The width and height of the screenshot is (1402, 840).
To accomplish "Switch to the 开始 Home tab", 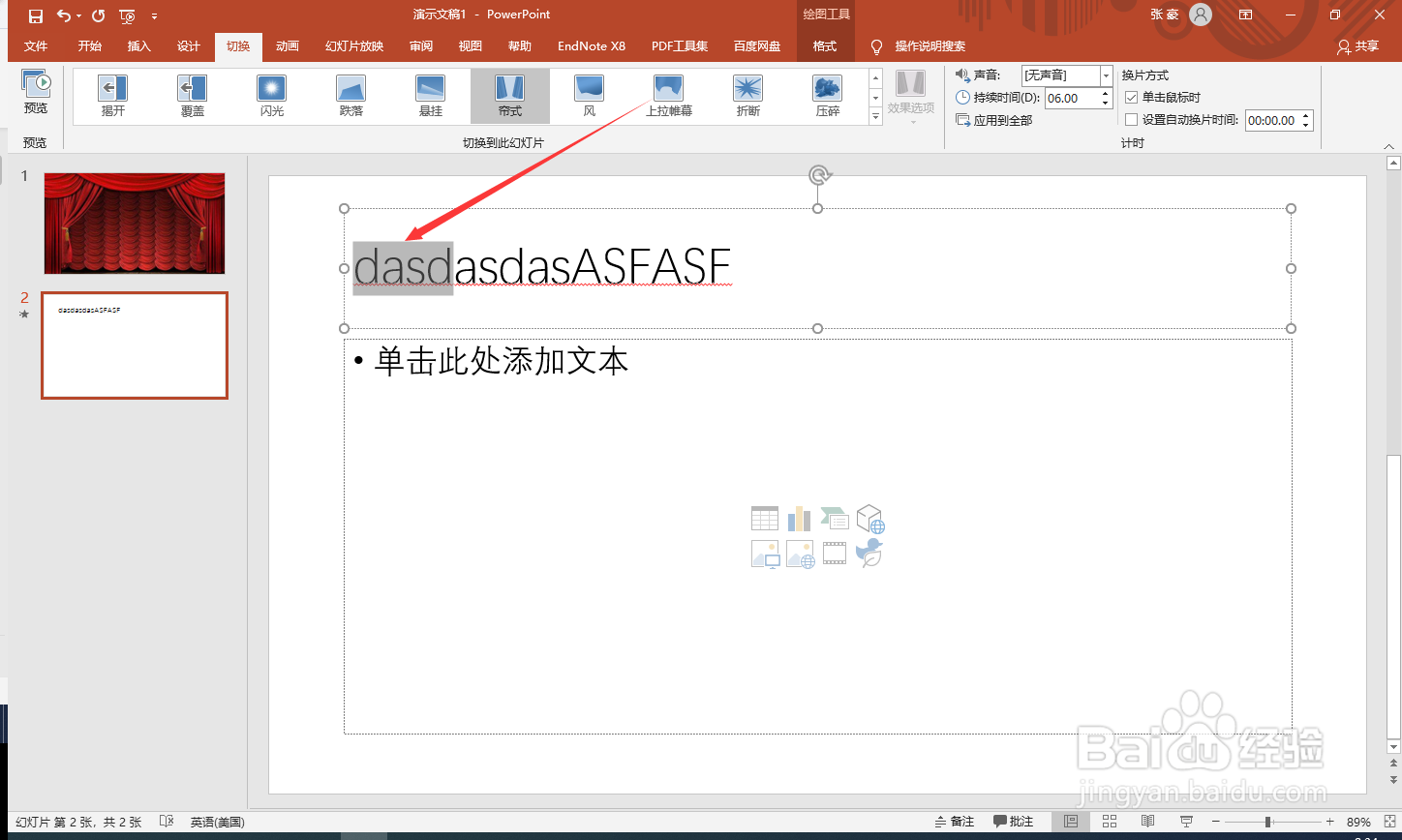I will pos(90,46).
